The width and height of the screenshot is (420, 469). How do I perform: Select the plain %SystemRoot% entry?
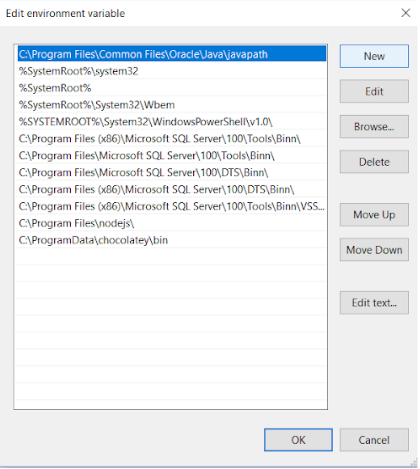click(171, 88)
